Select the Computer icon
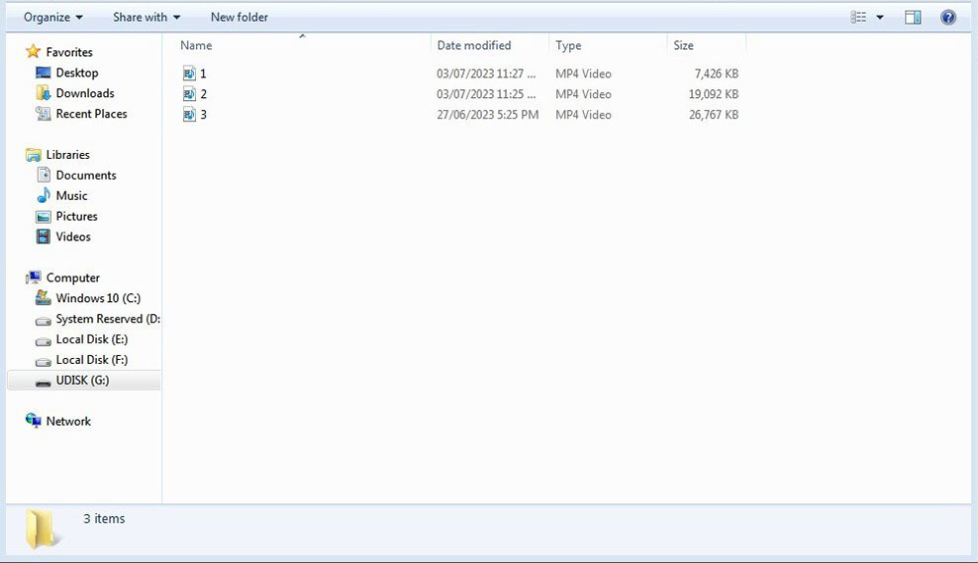Screen dimensions: 978x563 tap(33, 277)
